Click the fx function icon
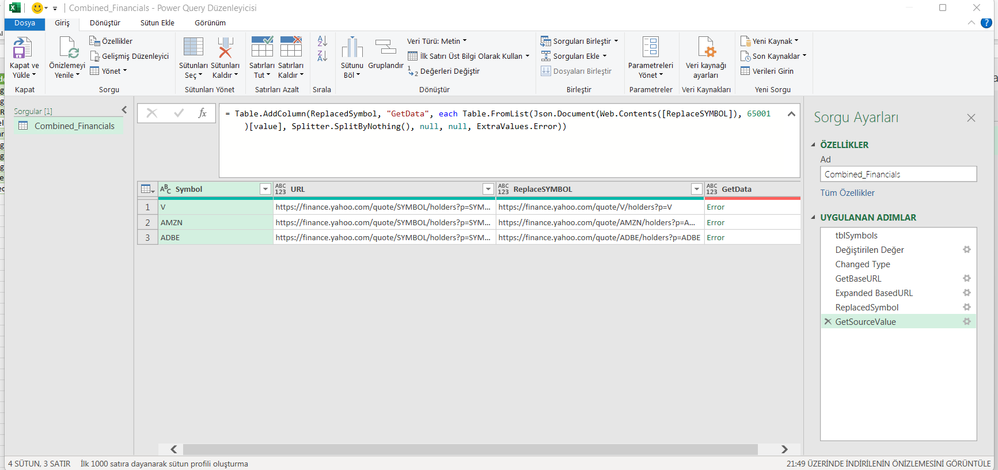This screenshot has width=998, height=470. click(202, 113)
